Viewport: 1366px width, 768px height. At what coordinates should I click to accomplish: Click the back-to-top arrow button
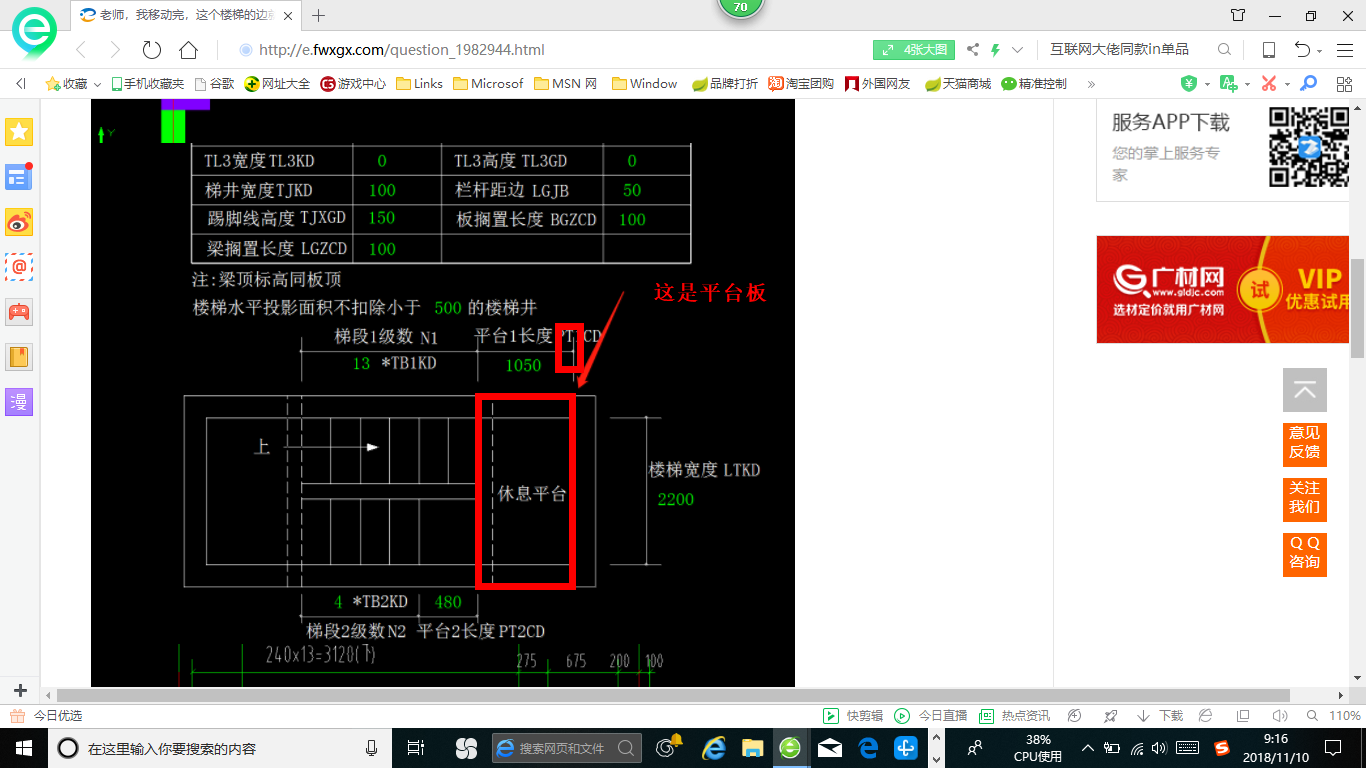tap(1304, 390)
